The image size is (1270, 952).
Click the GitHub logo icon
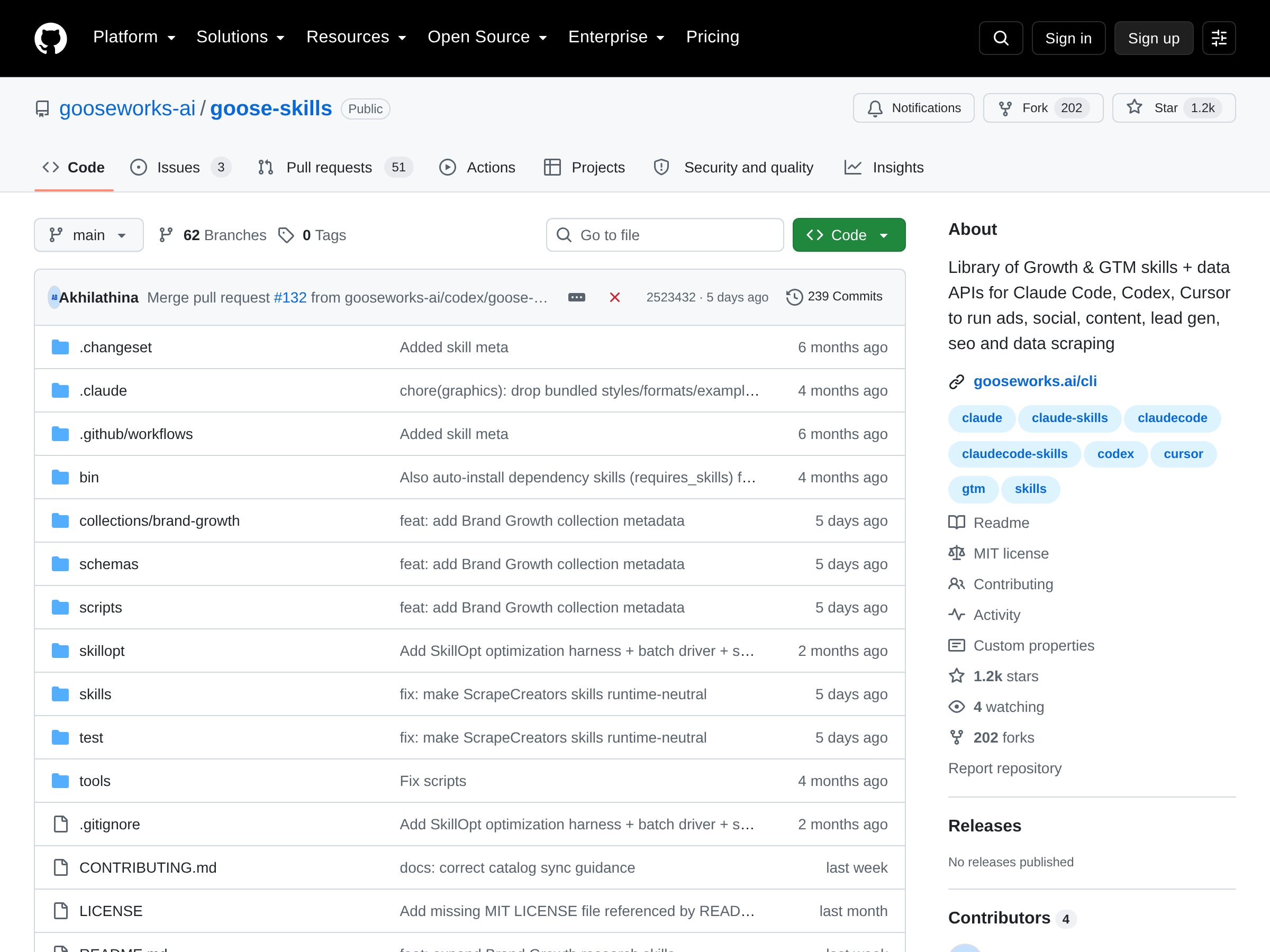click(x=50, y=38)
